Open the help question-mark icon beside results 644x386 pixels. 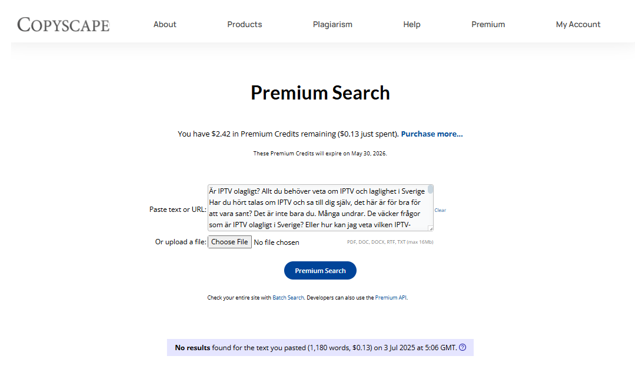pyautogui.click(x=462, y=347)
